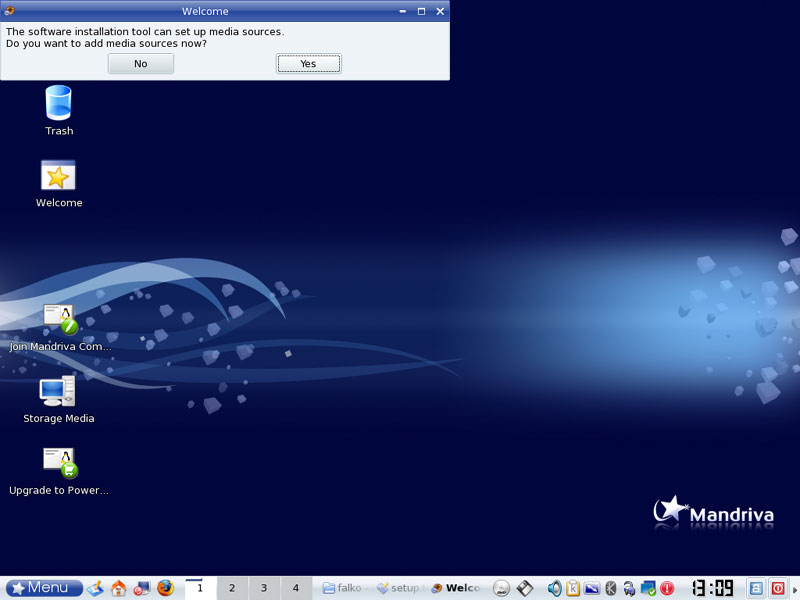800x600 pixels.
Task: Click the red update alert tray icon
Action: tap(667, 588)
